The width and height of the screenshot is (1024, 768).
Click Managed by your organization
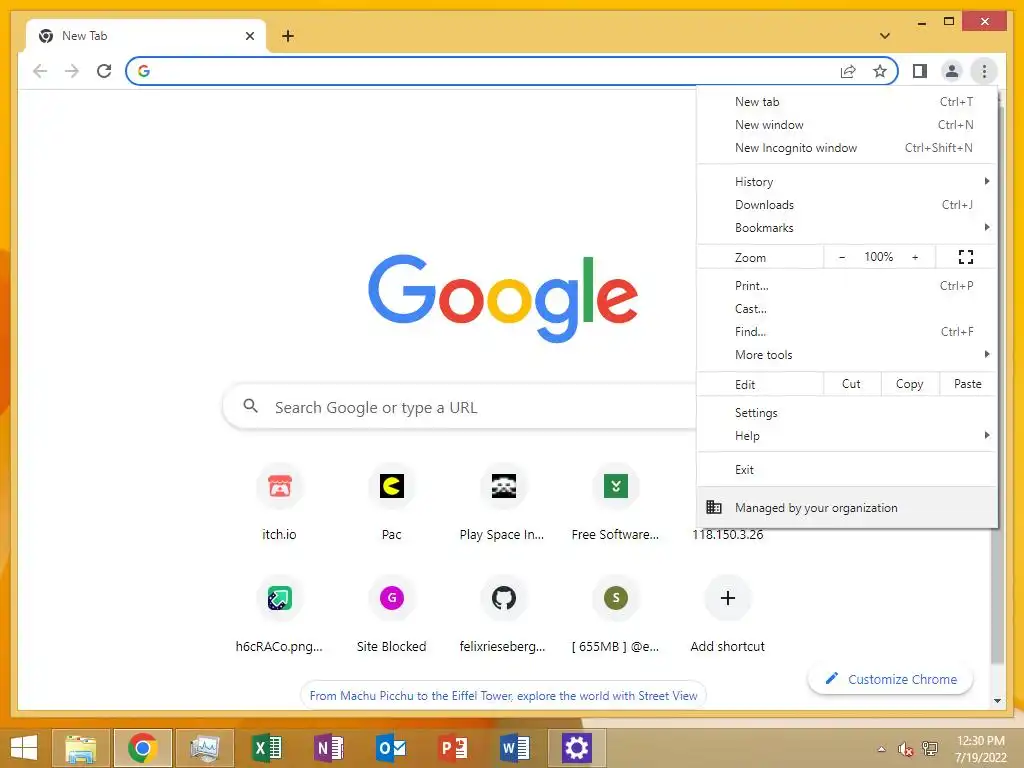(x=847, y=507)
